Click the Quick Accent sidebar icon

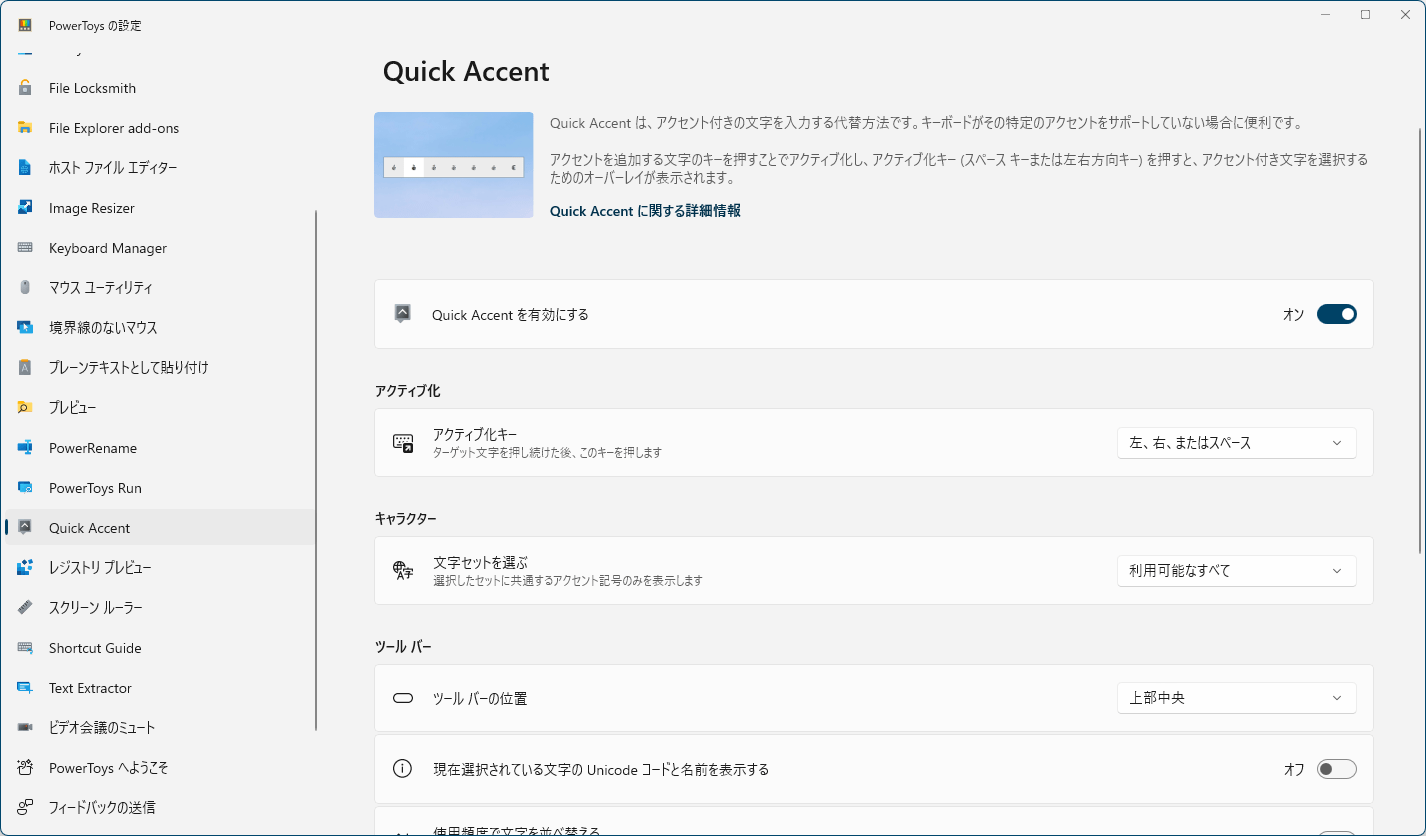point(25,528)
